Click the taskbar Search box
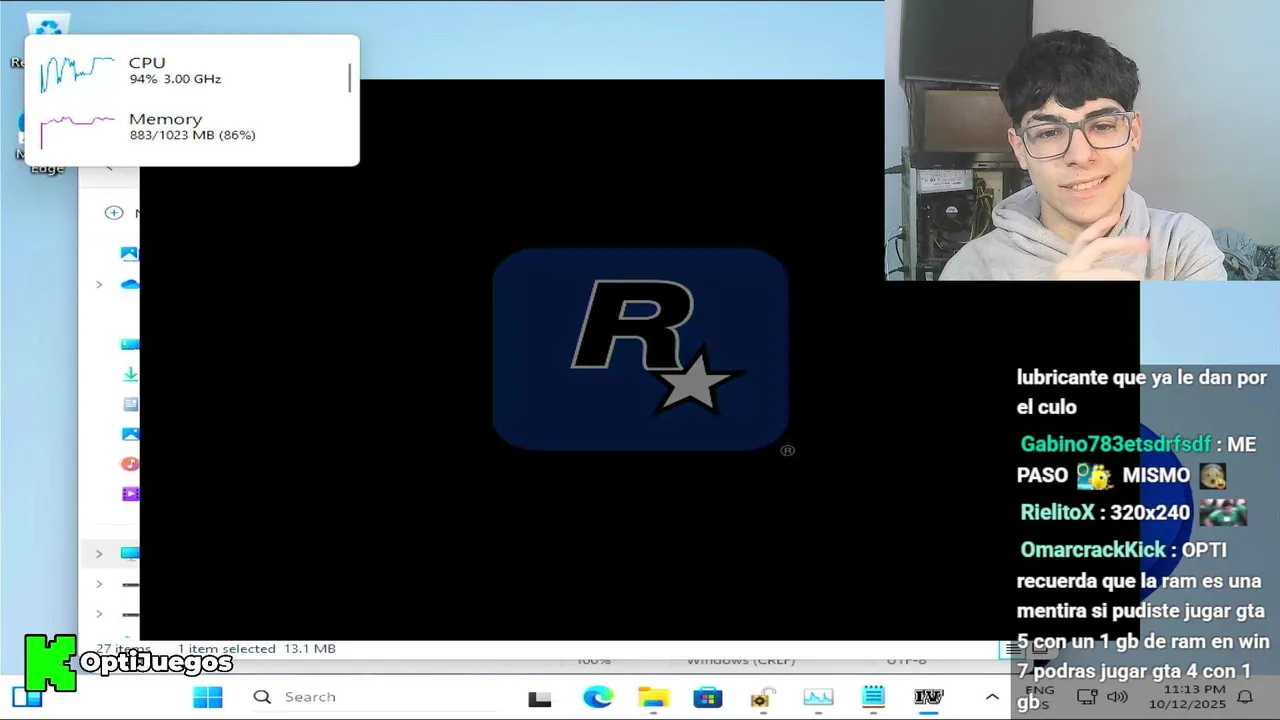This screenshot has width=1280, height=720. pos(375,697)
